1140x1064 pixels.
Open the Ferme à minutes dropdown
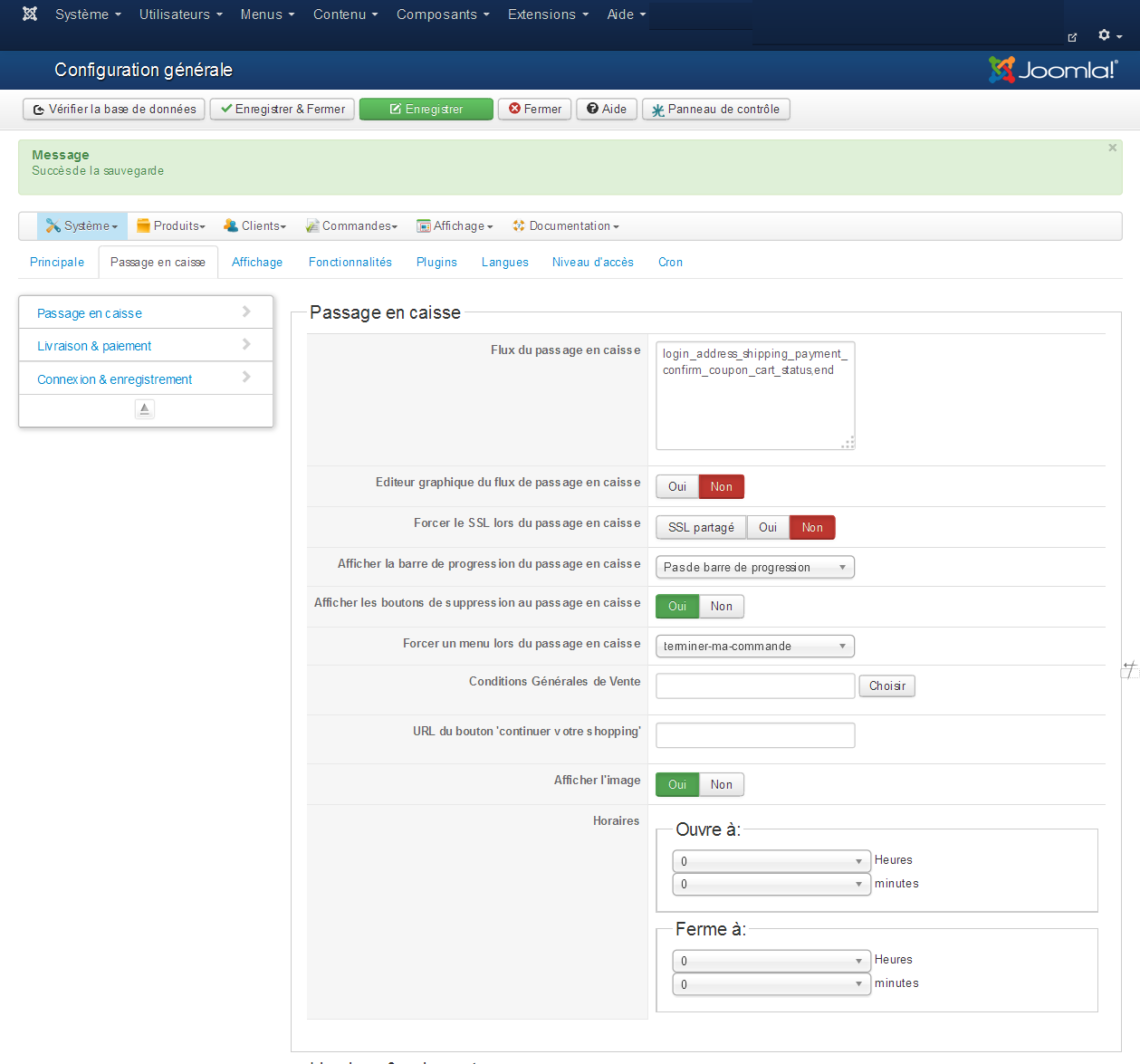click(771, 983)
